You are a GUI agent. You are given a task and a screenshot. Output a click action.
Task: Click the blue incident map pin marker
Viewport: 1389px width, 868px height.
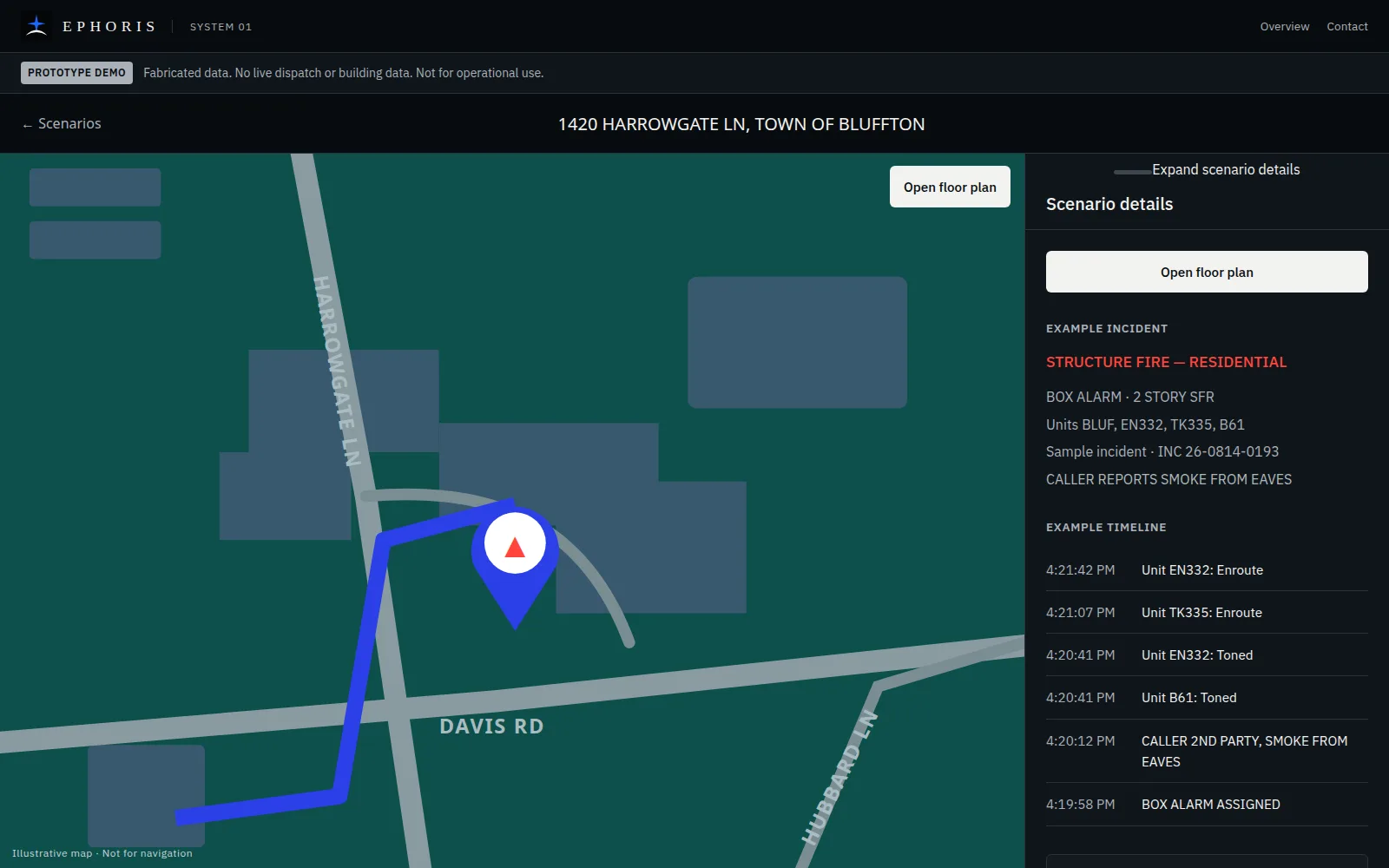pos(515,568)
